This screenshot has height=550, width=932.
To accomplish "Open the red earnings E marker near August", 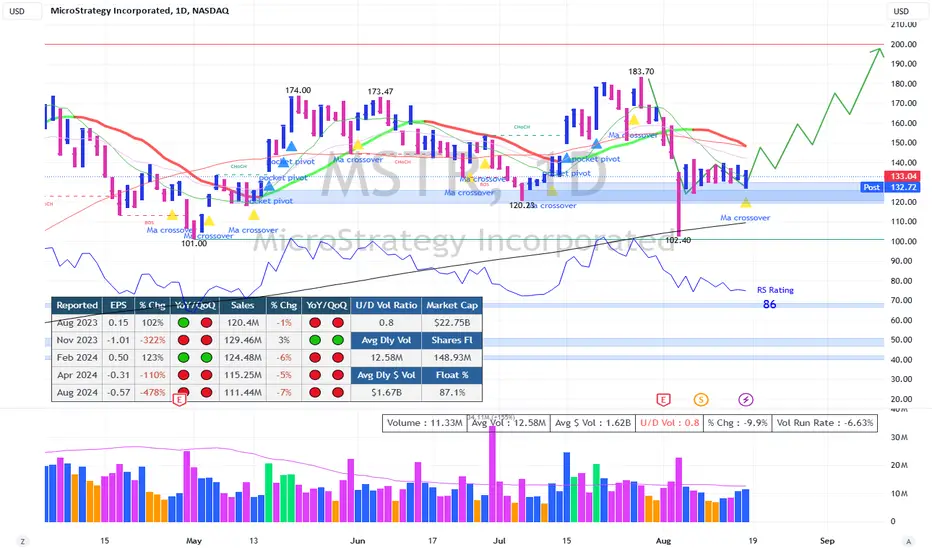I will pos(663,400).
